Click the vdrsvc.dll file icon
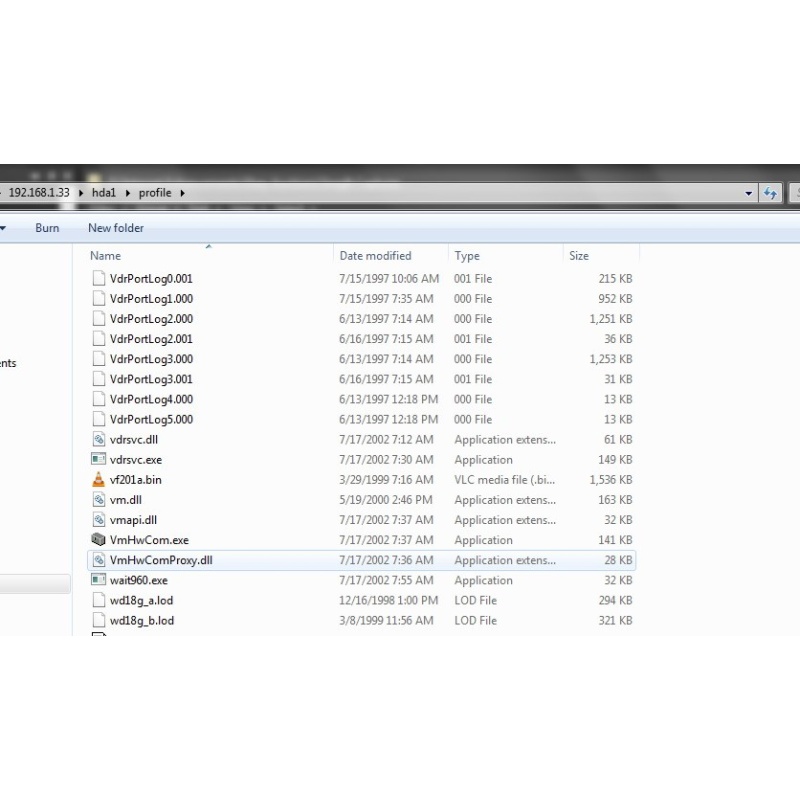The width and height of the screenshot is (800, 800). click(98, 440)
